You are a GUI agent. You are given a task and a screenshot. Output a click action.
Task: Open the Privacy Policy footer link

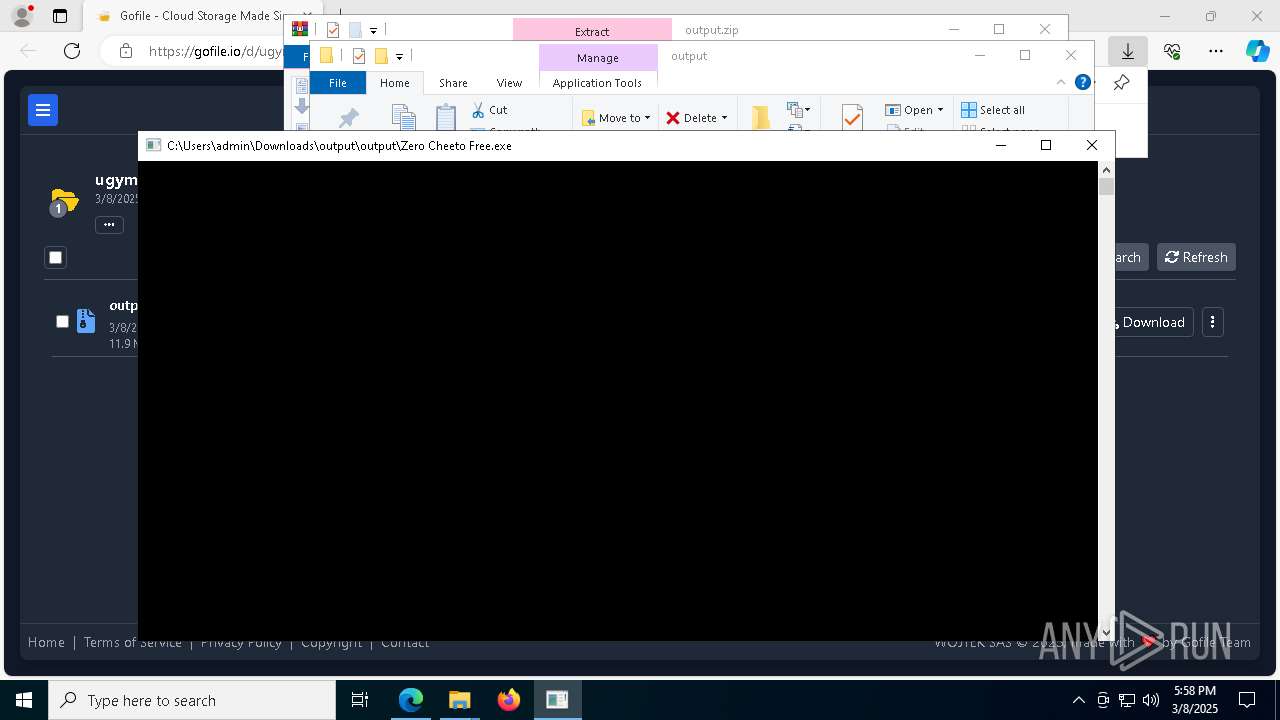241,642
